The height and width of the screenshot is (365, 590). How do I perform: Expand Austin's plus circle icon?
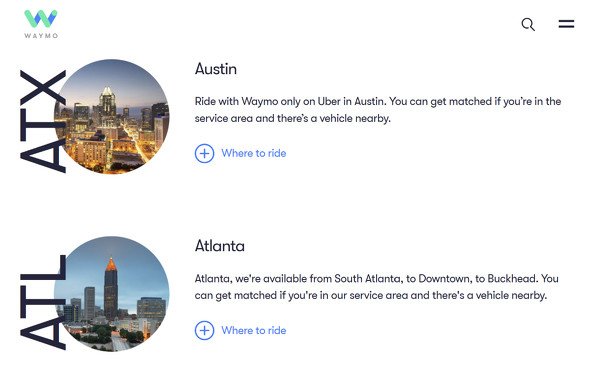point(204,153)
